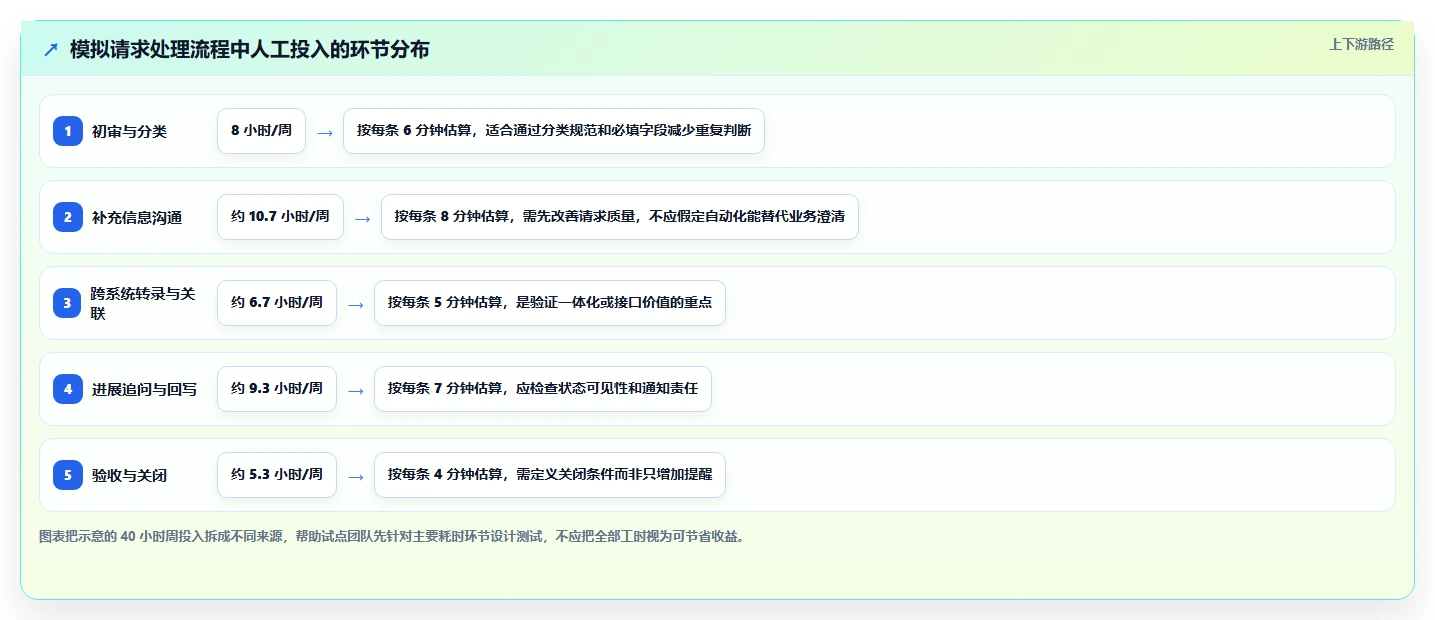The height and width of the screenshot is (620, 1435).
Task: Click the note 按每条 7 分钟估算
Action: 543,389
